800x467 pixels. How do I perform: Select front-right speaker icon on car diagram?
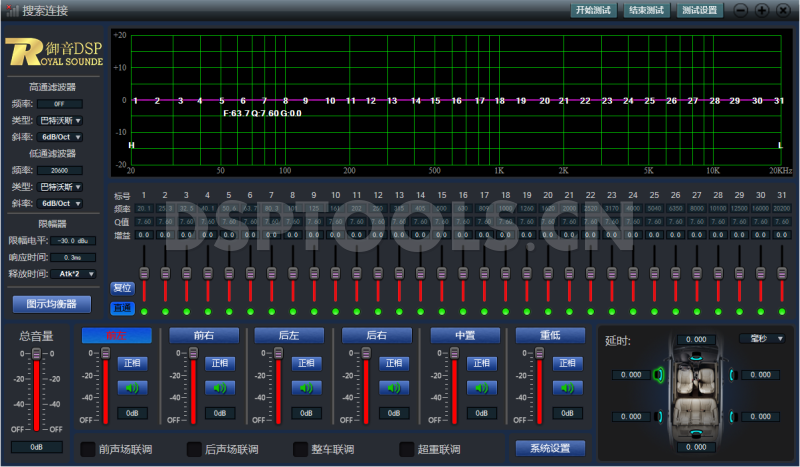tap(733, 375)
